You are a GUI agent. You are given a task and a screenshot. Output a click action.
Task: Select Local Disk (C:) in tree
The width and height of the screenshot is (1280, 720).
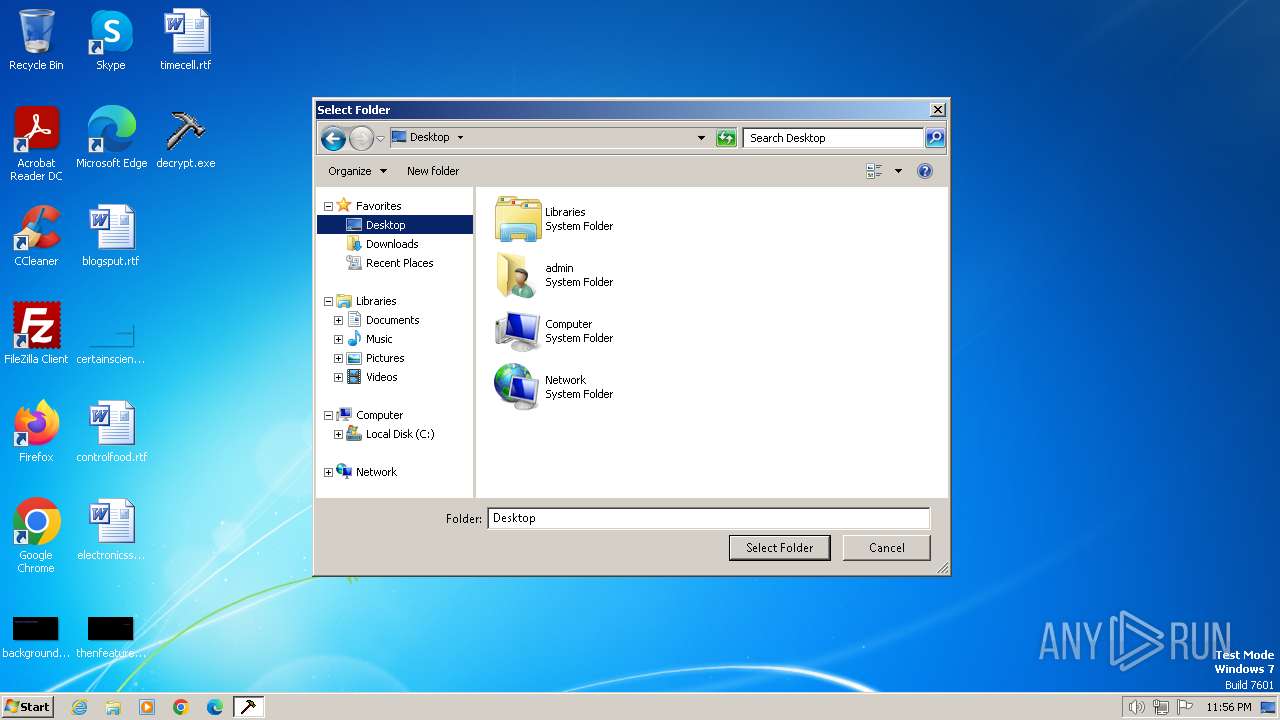399,434
